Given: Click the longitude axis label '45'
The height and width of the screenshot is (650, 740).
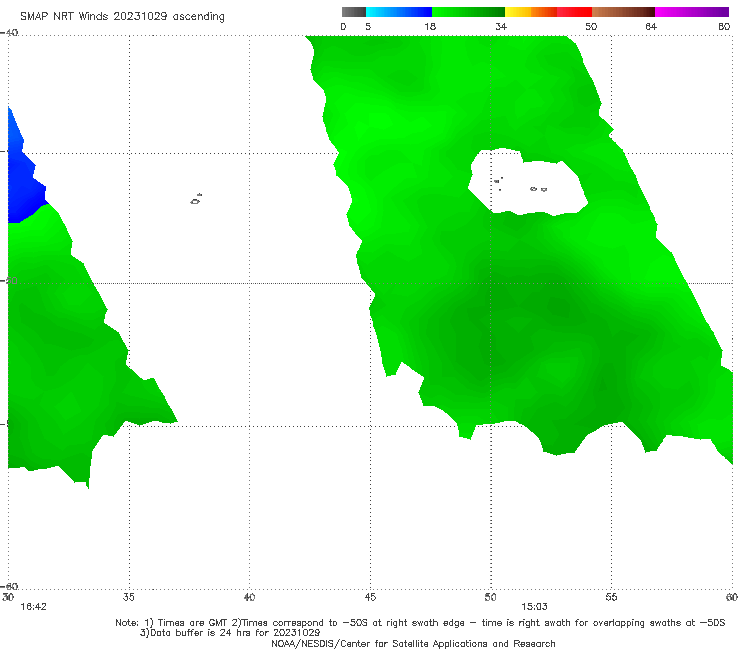Looking at the screenshot, I should [370, 597].
